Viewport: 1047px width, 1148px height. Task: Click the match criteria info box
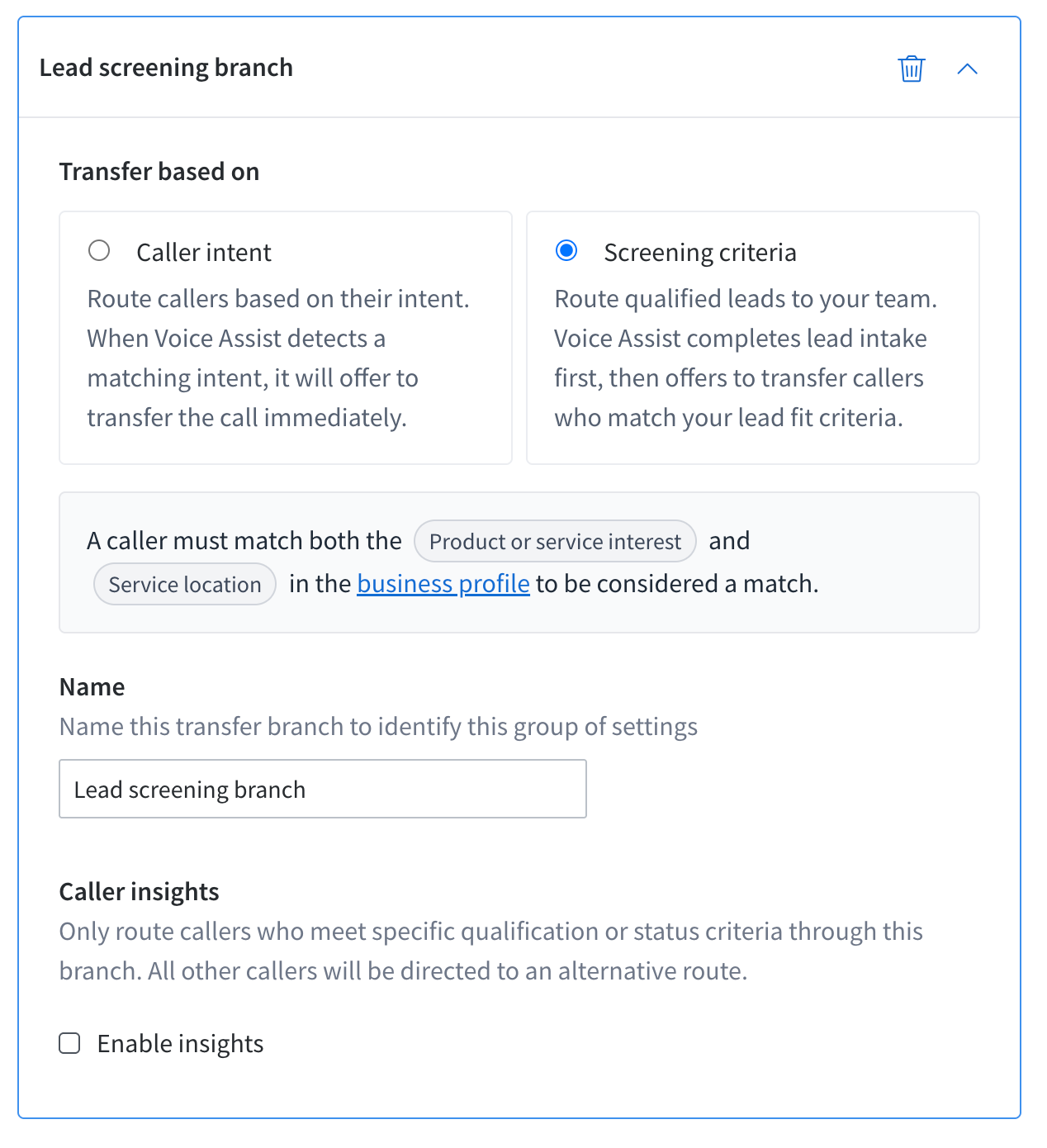tap(519, 562)
